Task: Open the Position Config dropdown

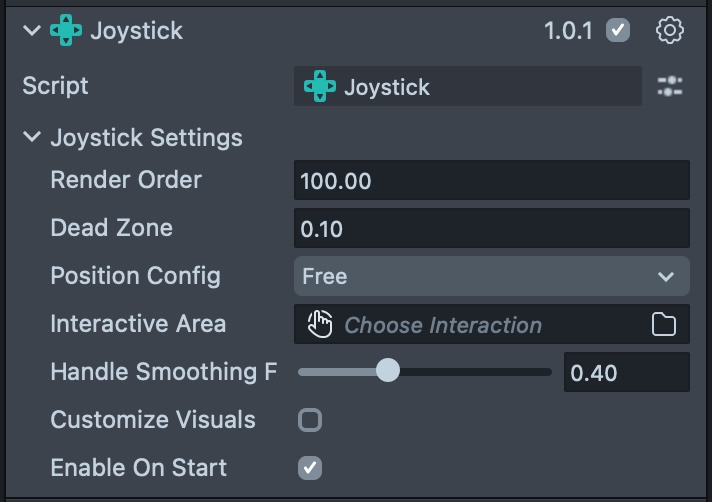Action: click(491, 276)
